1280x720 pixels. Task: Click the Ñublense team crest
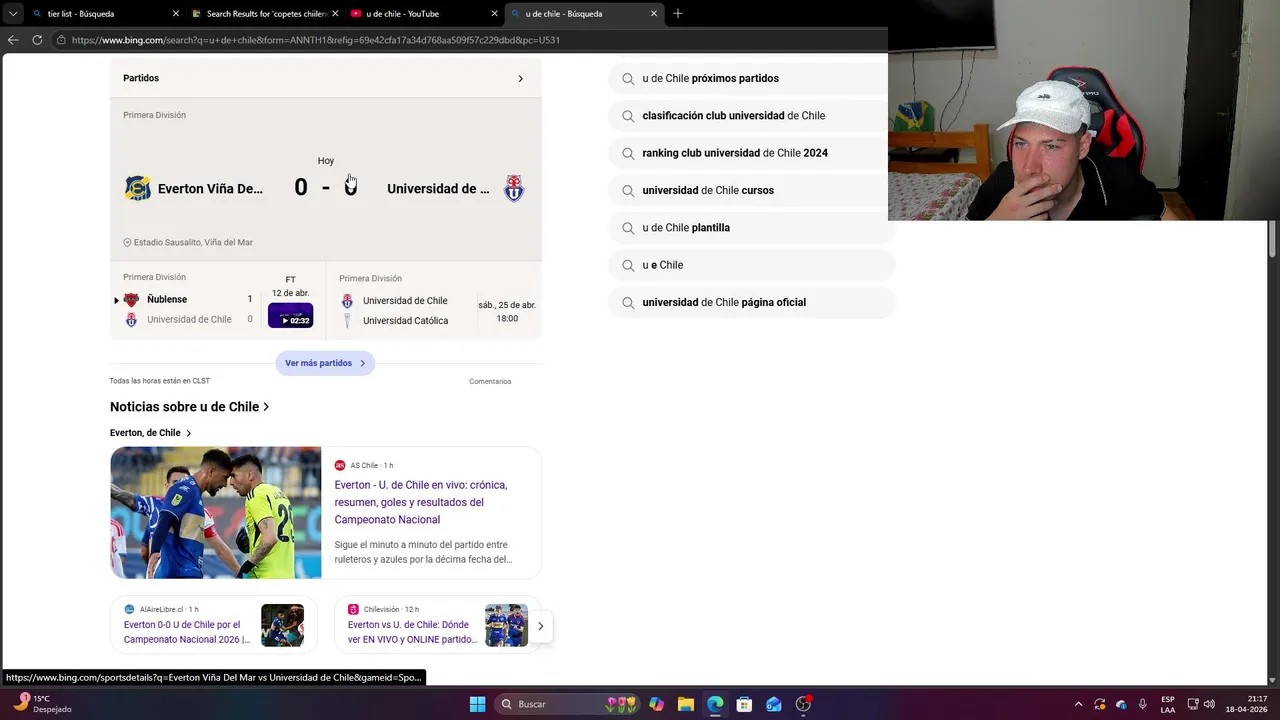coord(131,300)
